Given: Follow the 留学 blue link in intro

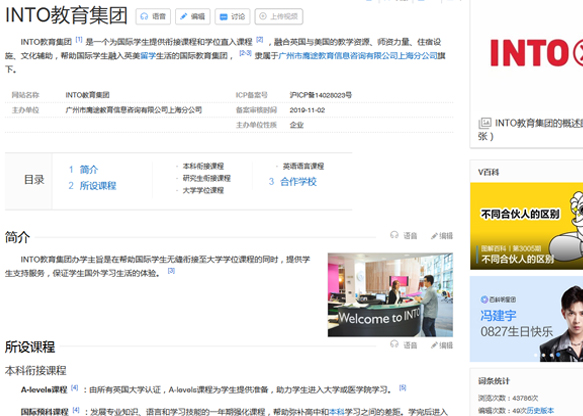Looking at the screenshot, I should click(148, 56).
